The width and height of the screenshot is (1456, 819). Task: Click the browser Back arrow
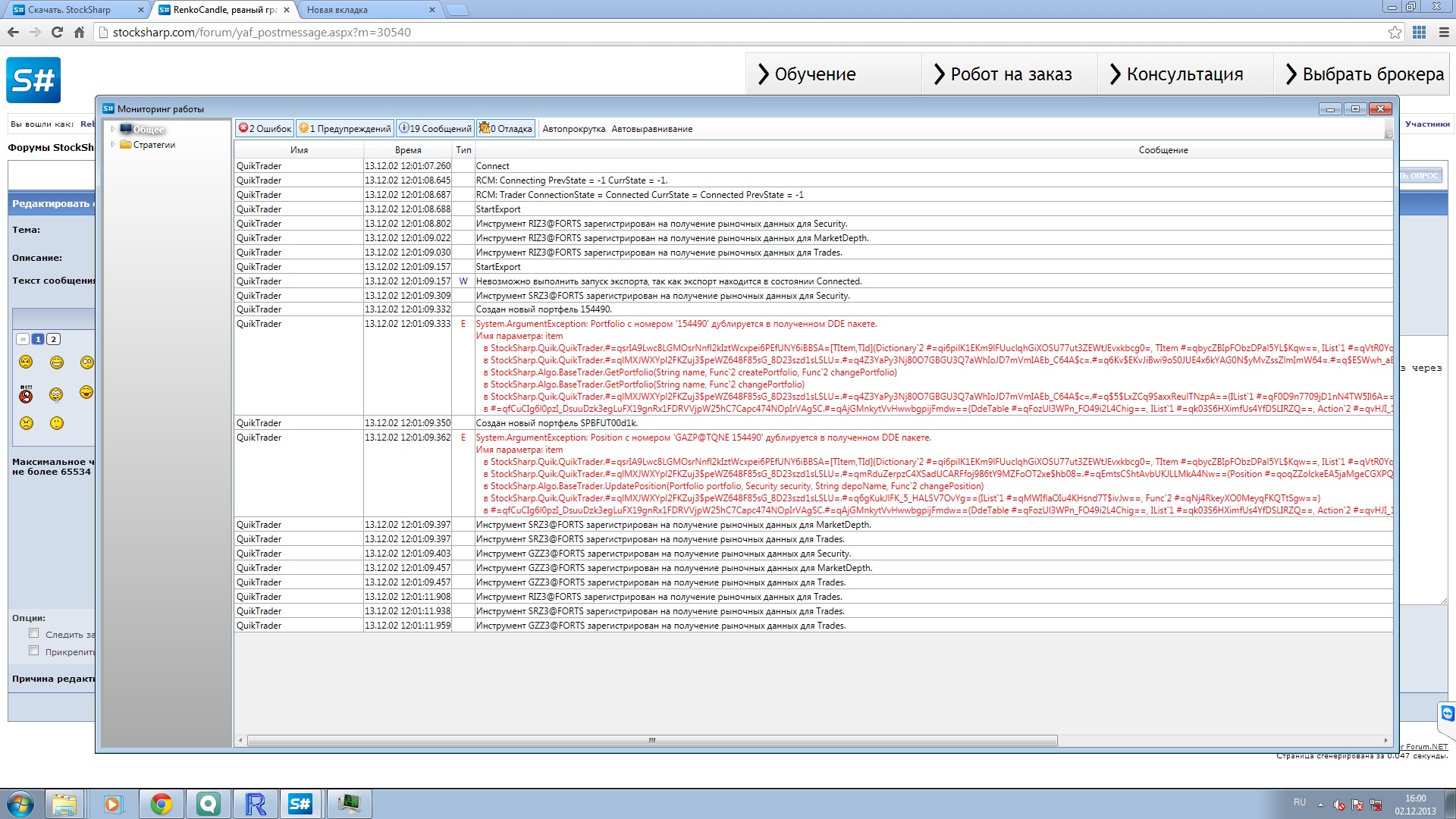click(13, 32)
